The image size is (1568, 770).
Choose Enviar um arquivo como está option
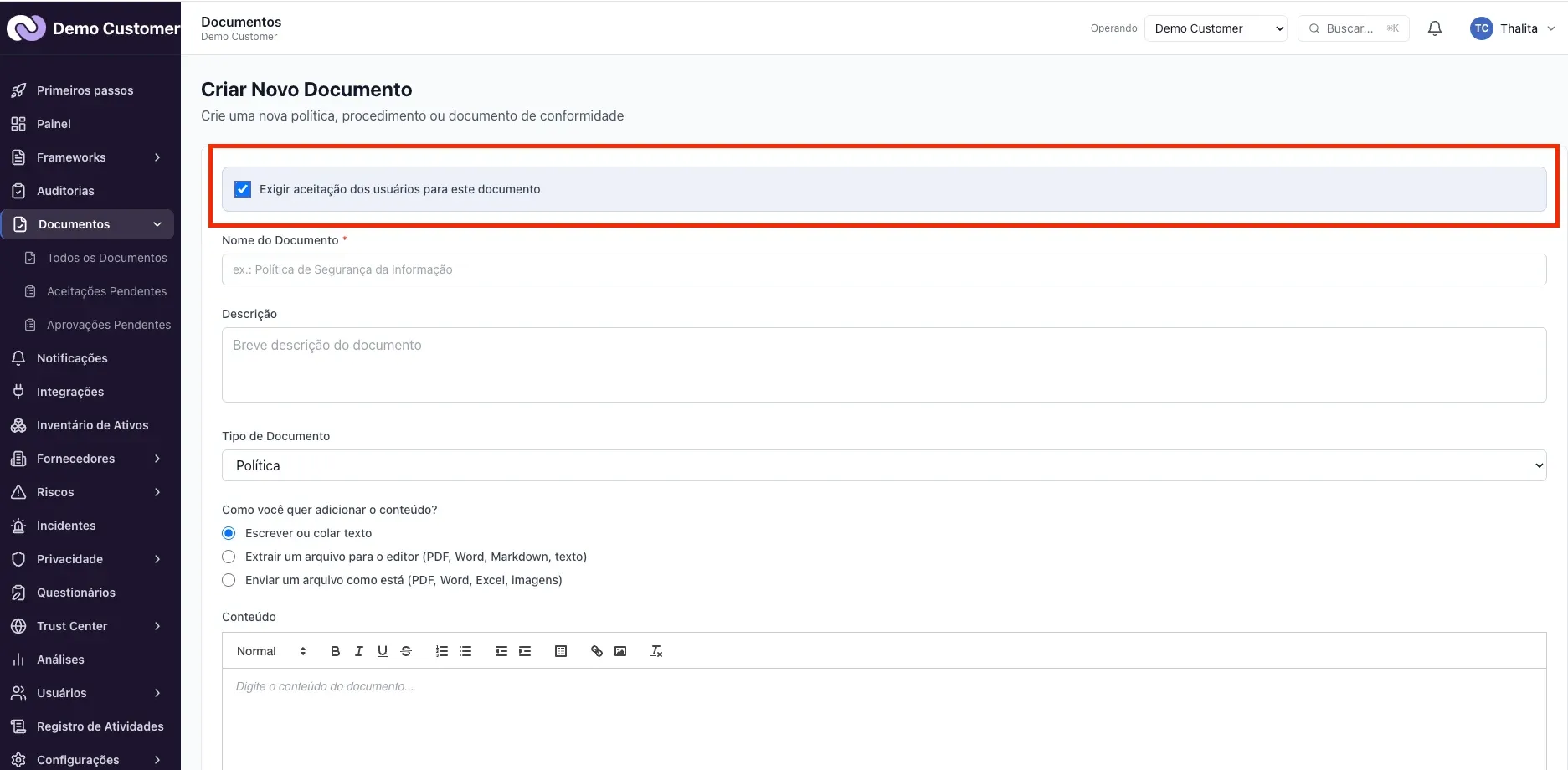pos(229,580)
